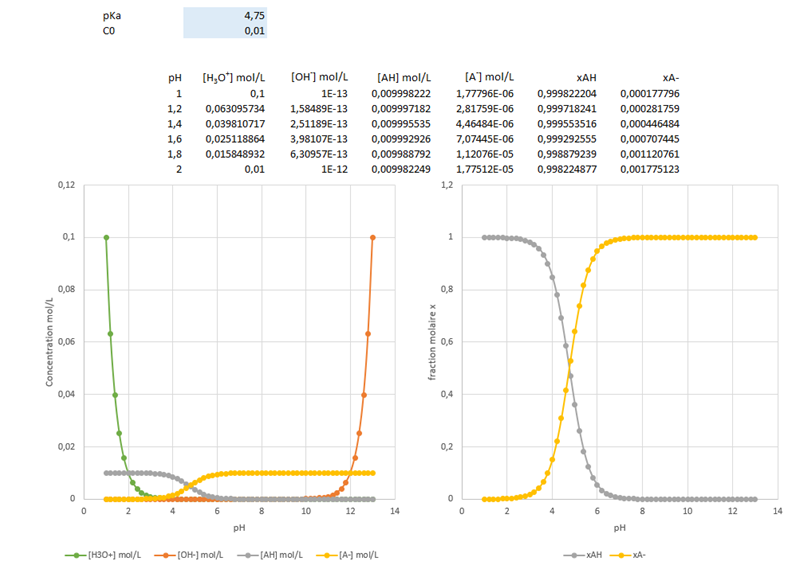Select the C0 value cell containing 0,01
The image size is (800, 570).
[225, 31]
